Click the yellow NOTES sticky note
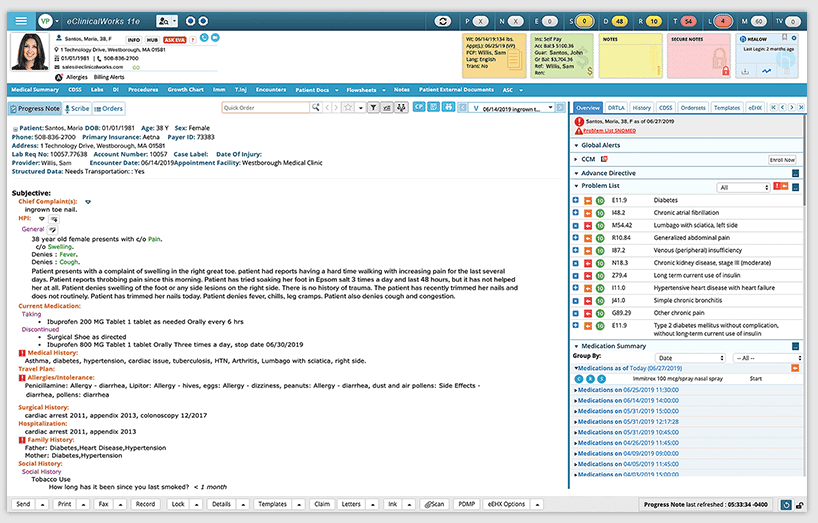 tap(630, 56)
